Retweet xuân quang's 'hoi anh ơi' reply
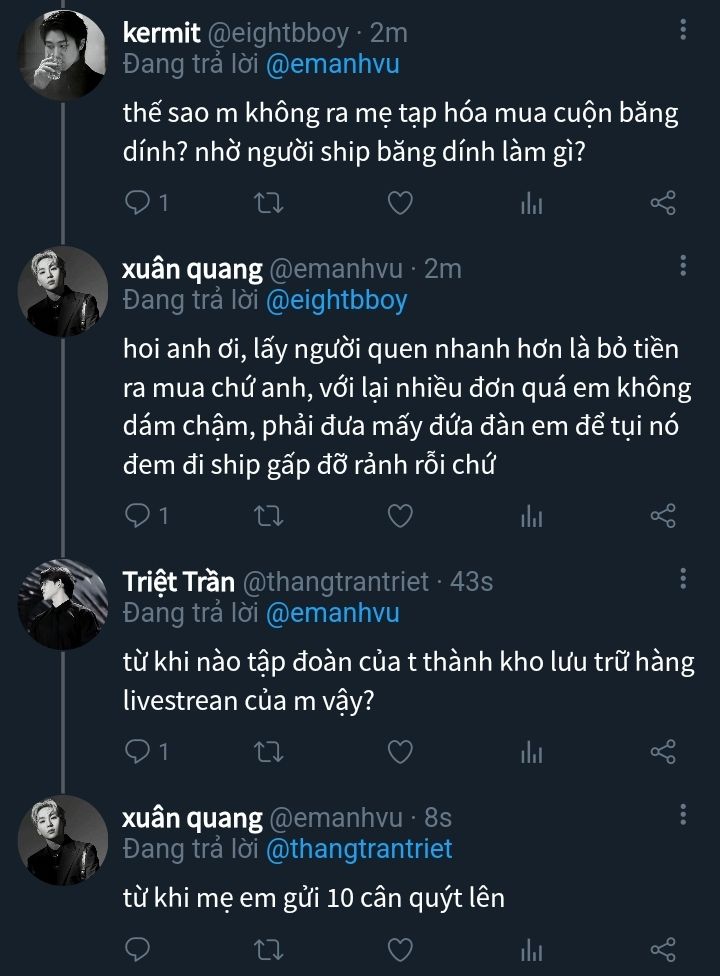720x976 pixels. click(270, 516)
